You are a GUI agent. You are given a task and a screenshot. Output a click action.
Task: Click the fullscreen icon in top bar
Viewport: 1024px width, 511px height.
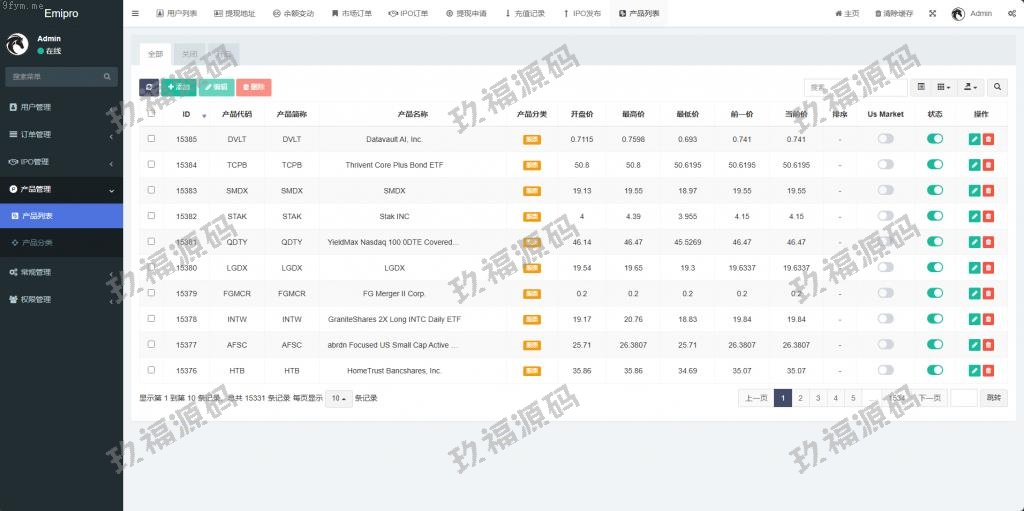[932, 14]
